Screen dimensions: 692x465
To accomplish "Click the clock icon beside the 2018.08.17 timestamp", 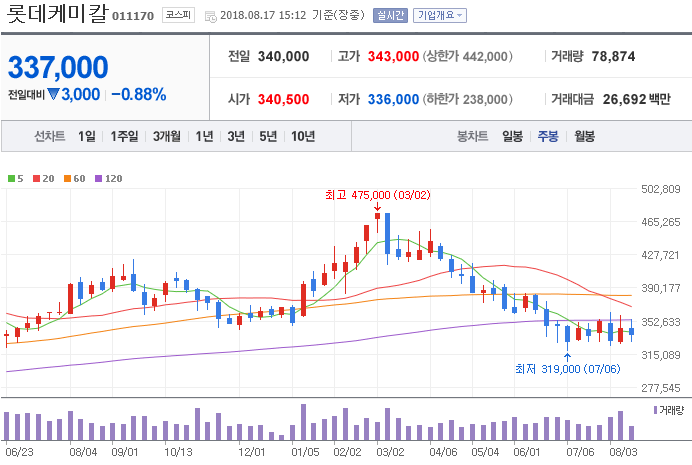I will click(211, 16).
